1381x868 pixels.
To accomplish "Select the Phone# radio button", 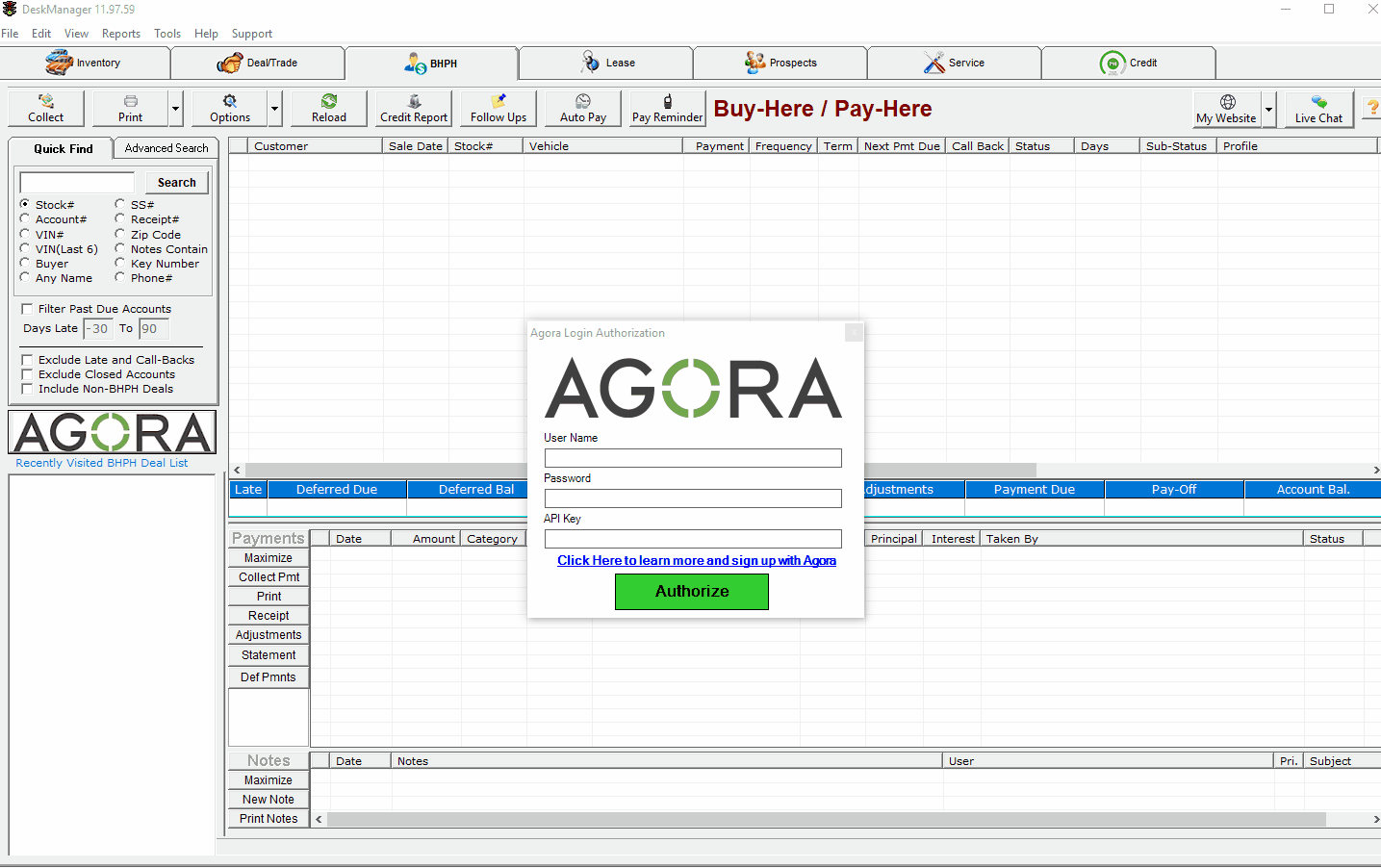I will (120, 277).
